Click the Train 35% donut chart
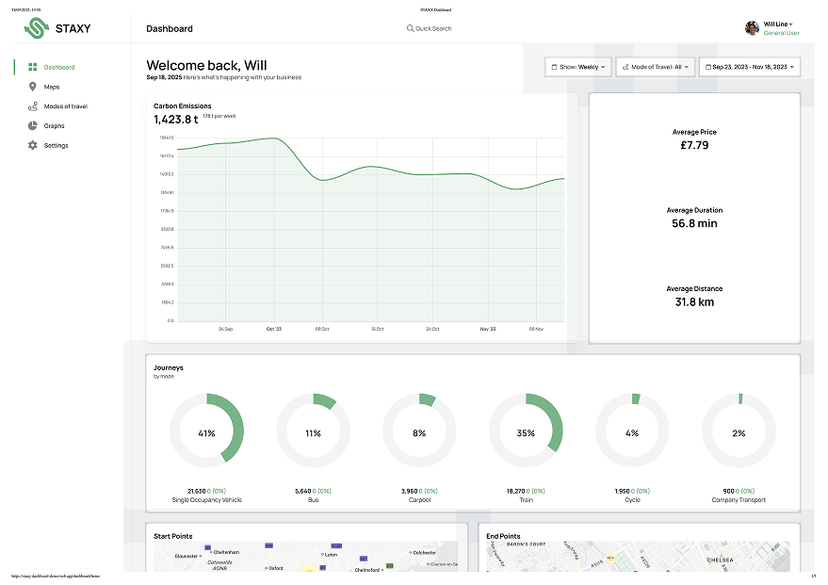The width and height of the screenshot is (828, 585). pyautogui.click(x=526, y=432)
